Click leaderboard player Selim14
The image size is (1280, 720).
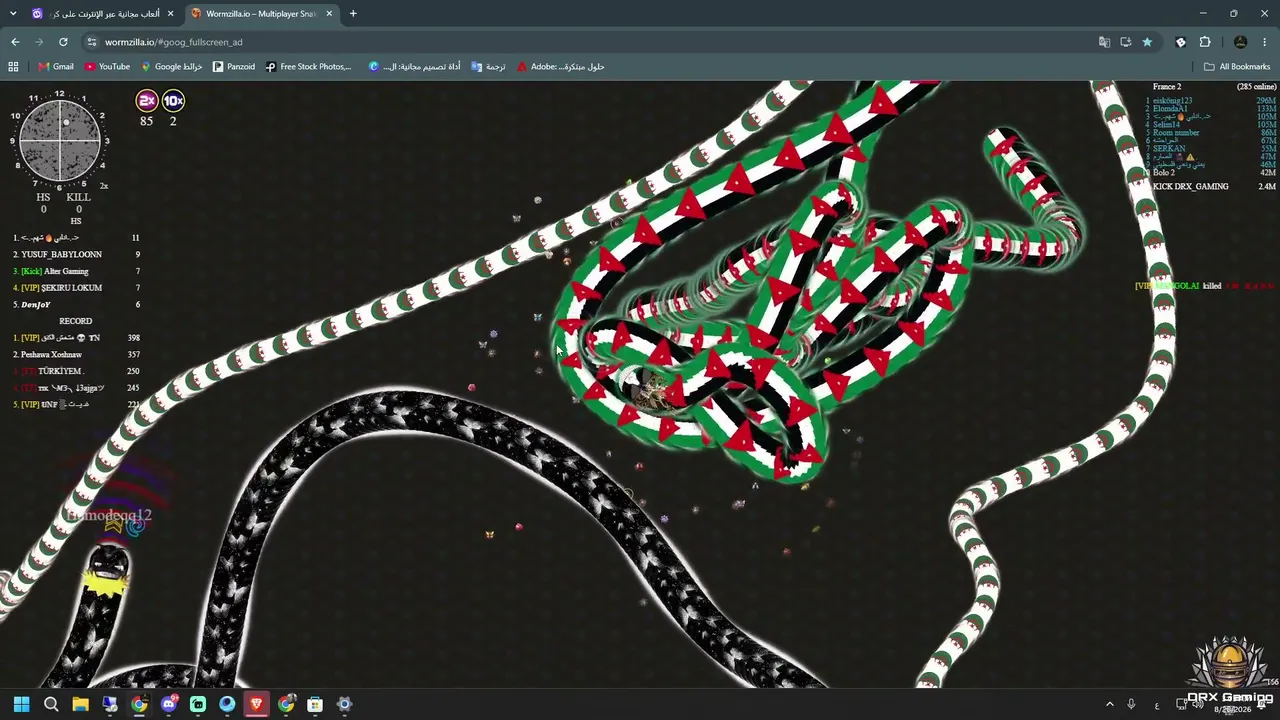pyautogui.click(x=1166, y=125)
